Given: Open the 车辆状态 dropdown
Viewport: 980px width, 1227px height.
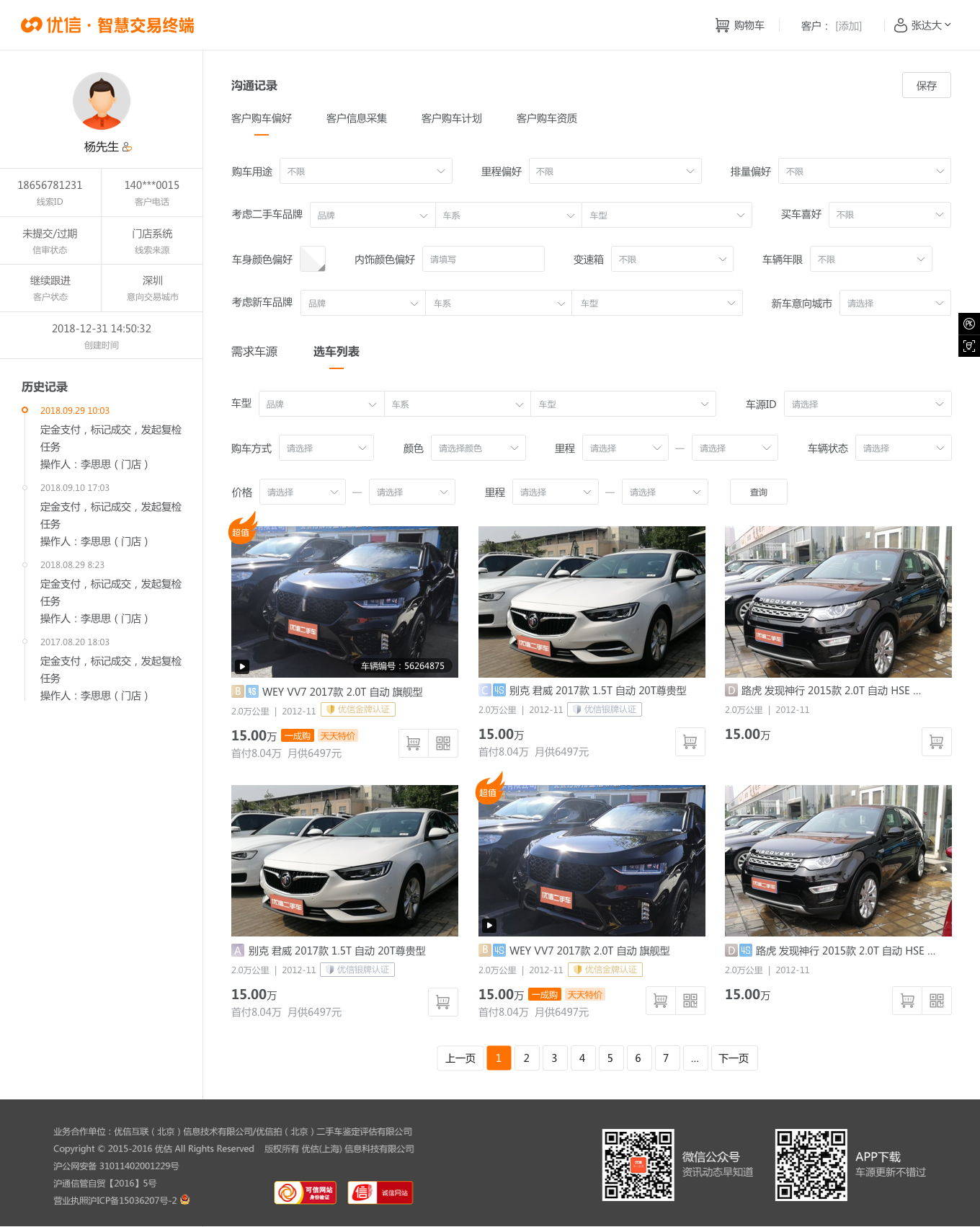Looking at the screenshot, I should (x=904, y=448).
